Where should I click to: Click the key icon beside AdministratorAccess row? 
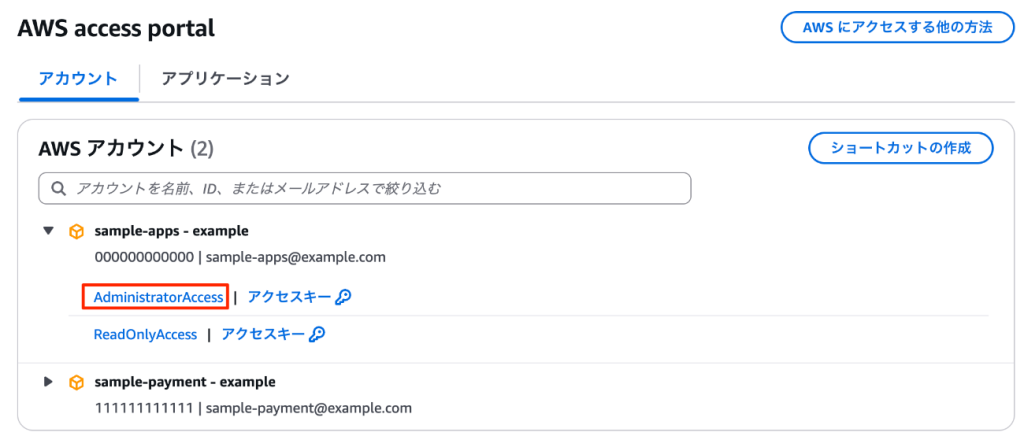tap(343, 297)
